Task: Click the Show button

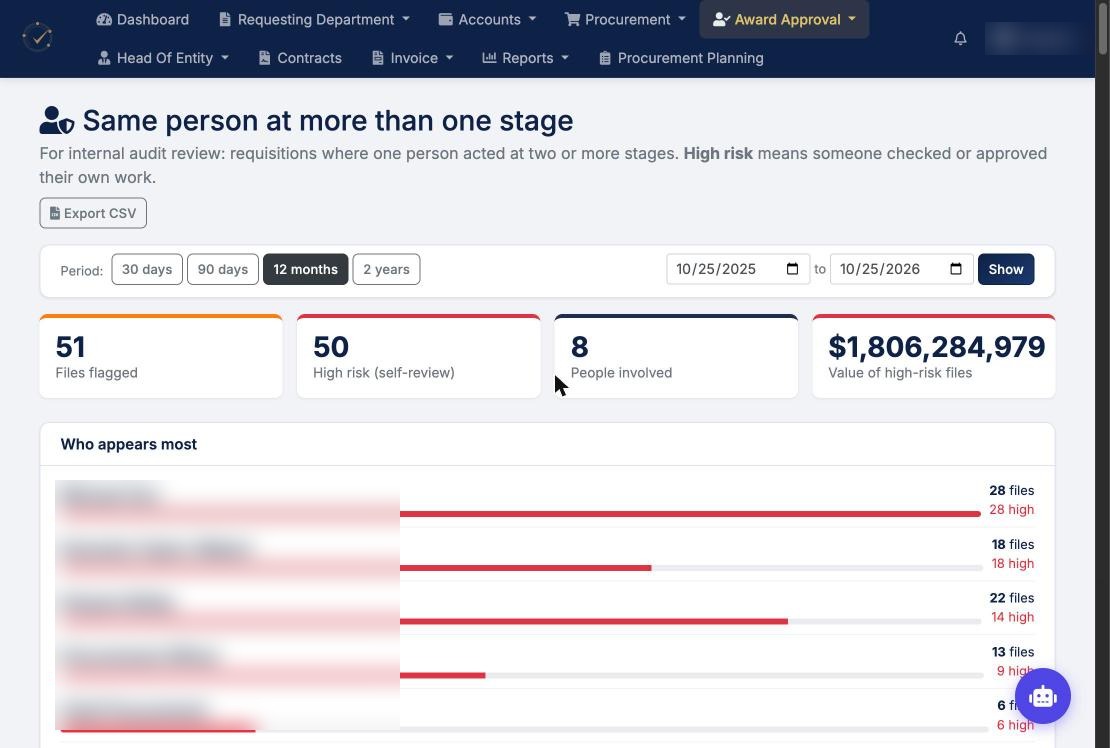Action: coord(1005,269)
